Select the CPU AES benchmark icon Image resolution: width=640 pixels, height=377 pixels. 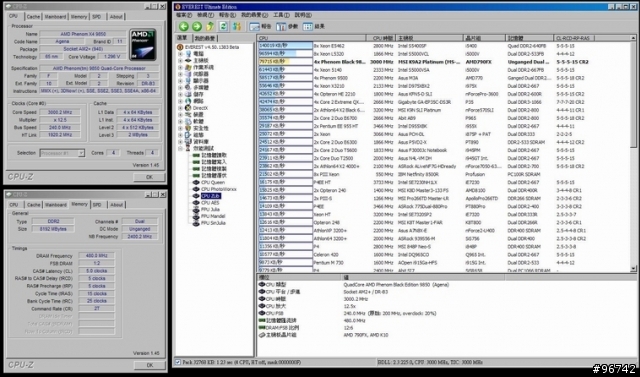(x=196, y=202)
